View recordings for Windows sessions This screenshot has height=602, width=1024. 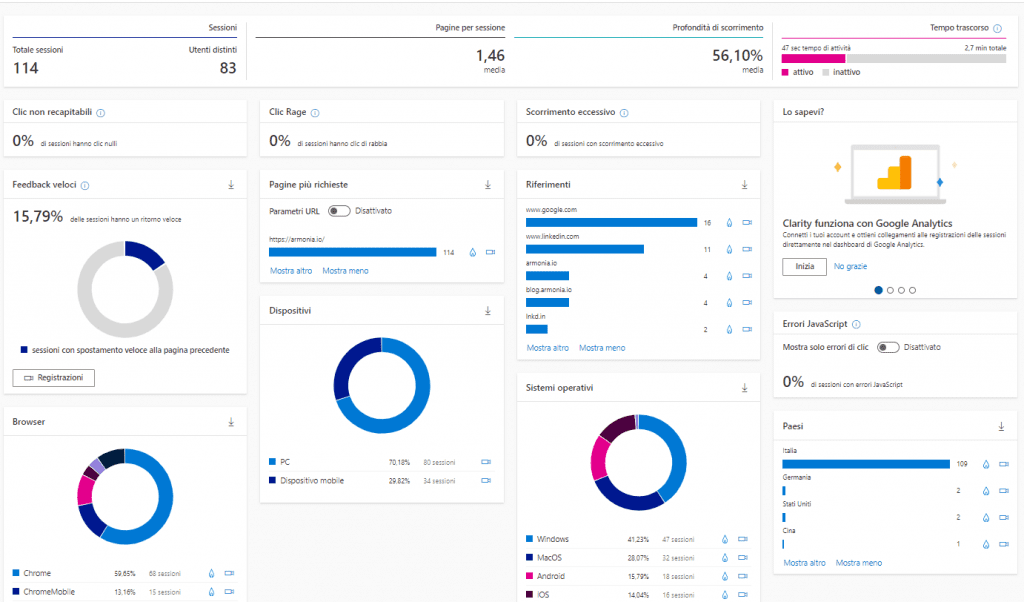click(x=743, y=539)
